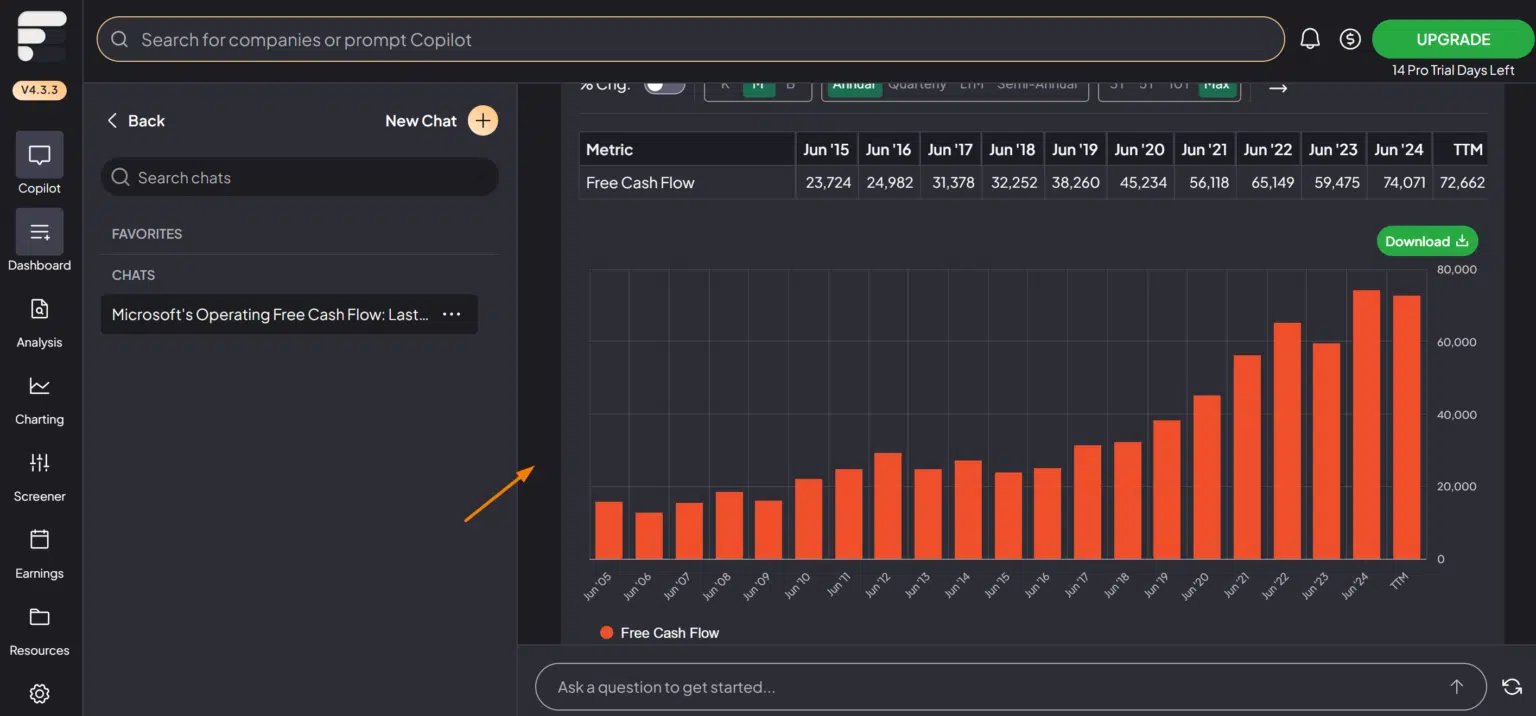The image size is (1536, 716).
Task: Switch units to billions with B
Action: pyautogui.click(x=790, y=86)
